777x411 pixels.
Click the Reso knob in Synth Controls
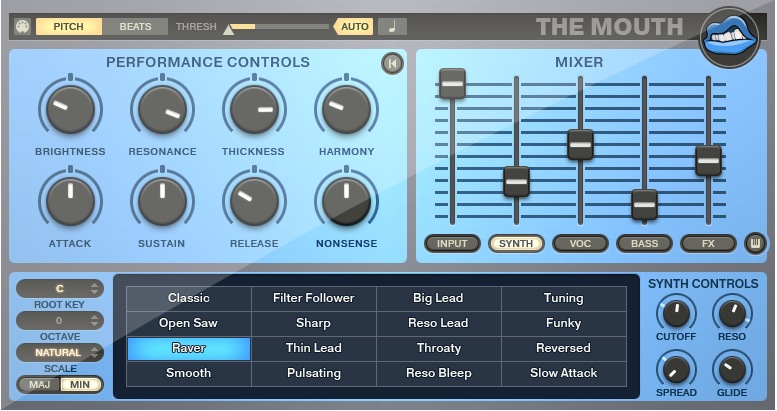(x=732, y=313)
